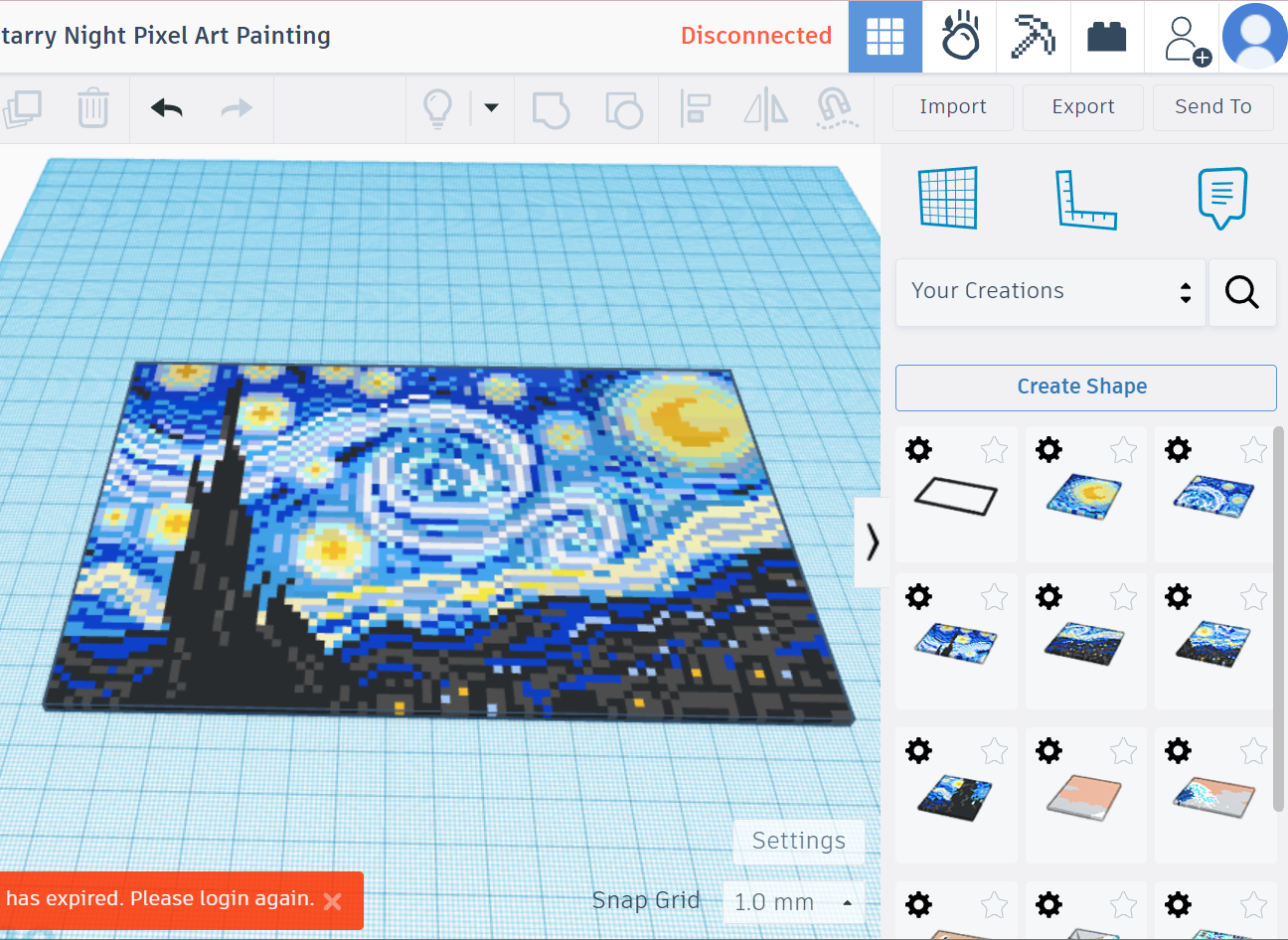
Task: Collapse the shapes panel with the chevron
Action: pyautogui.click(x=871, y=543)
